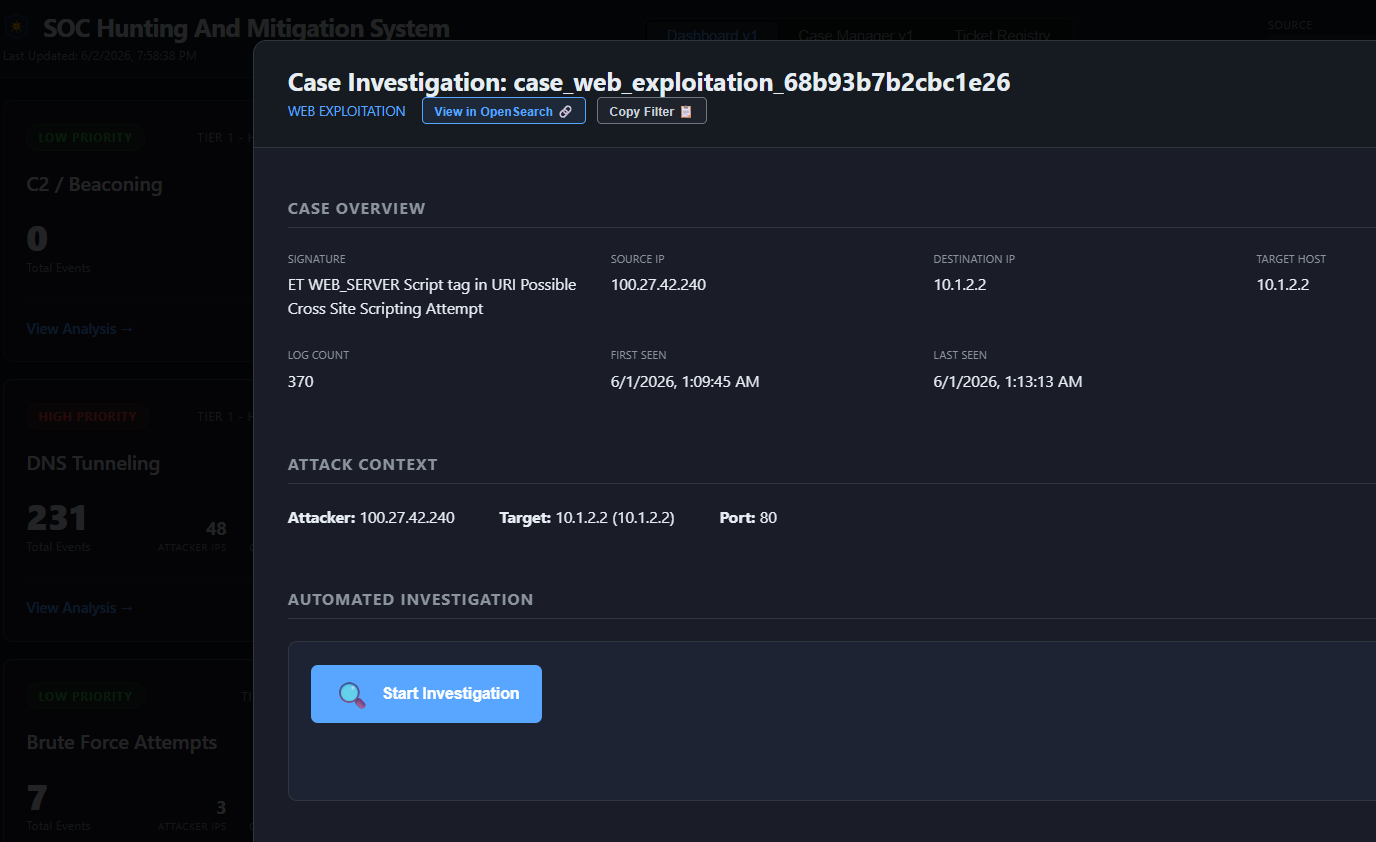Click the Brute Force Attempts card title

(122, 743)
